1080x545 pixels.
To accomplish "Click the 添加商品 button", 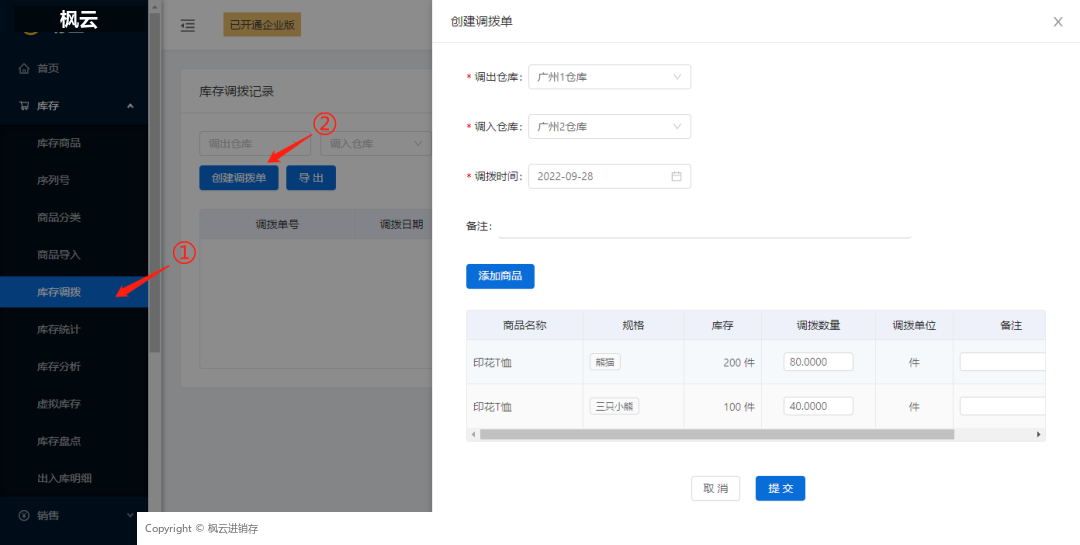I will click(x=500, y=276).
